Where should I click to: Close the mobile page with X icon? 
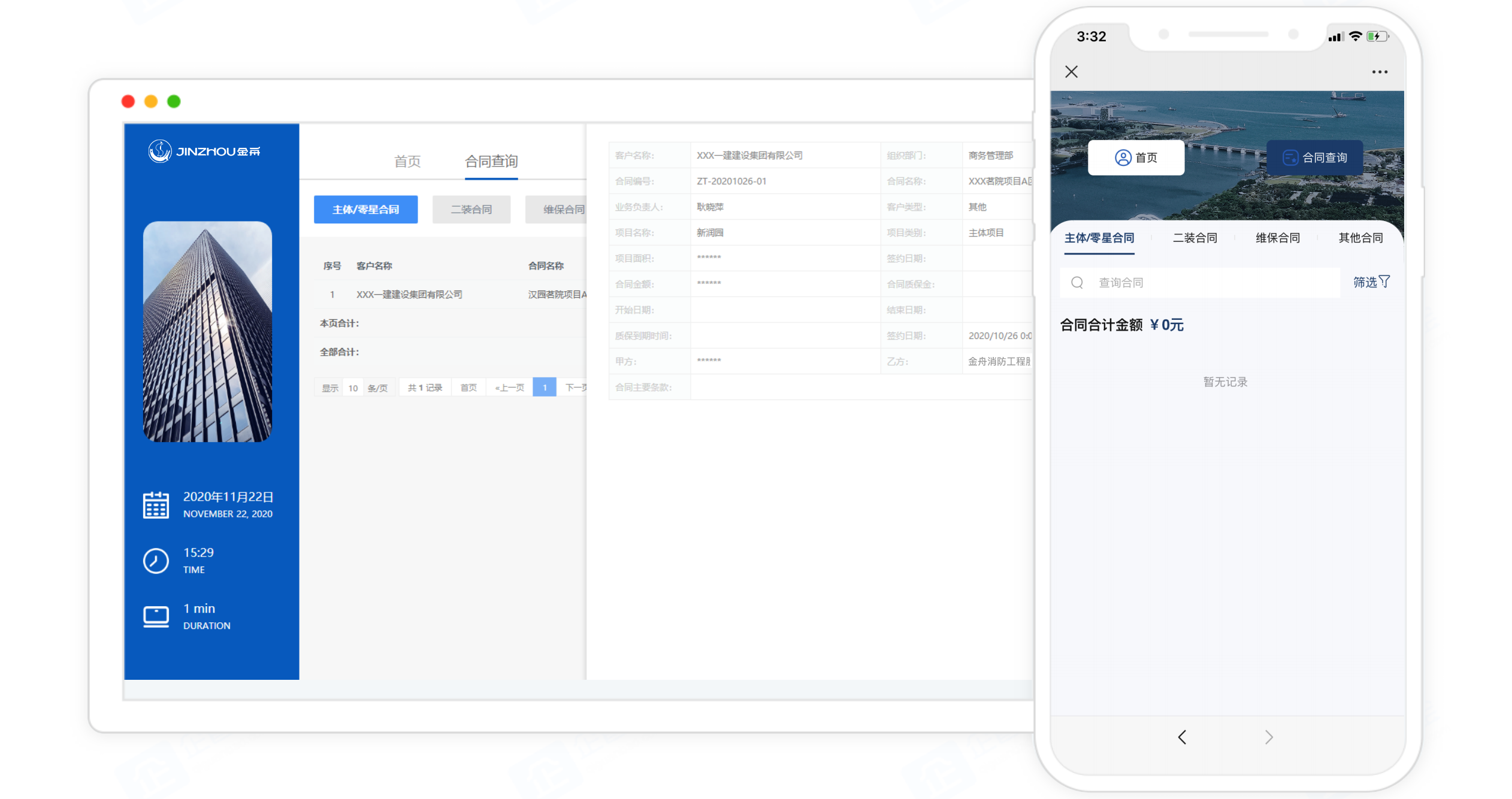[x=1072, y=72]
